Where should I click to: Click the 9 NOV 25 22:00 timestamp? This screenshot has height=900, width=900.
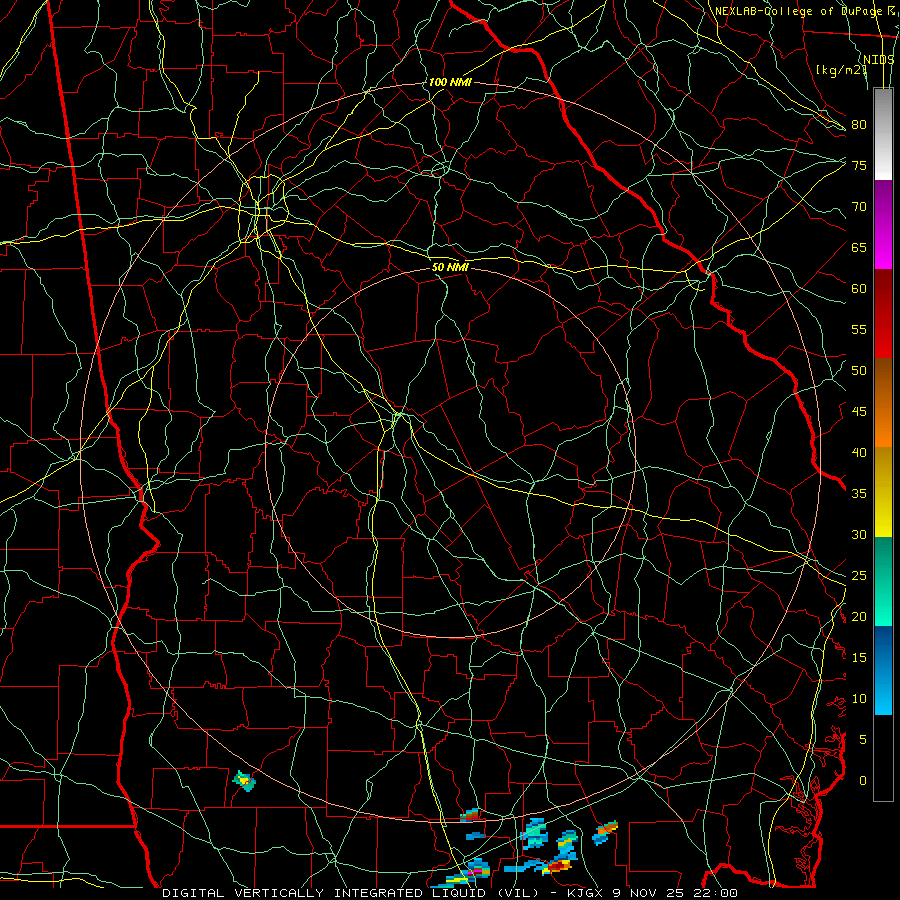677,893
